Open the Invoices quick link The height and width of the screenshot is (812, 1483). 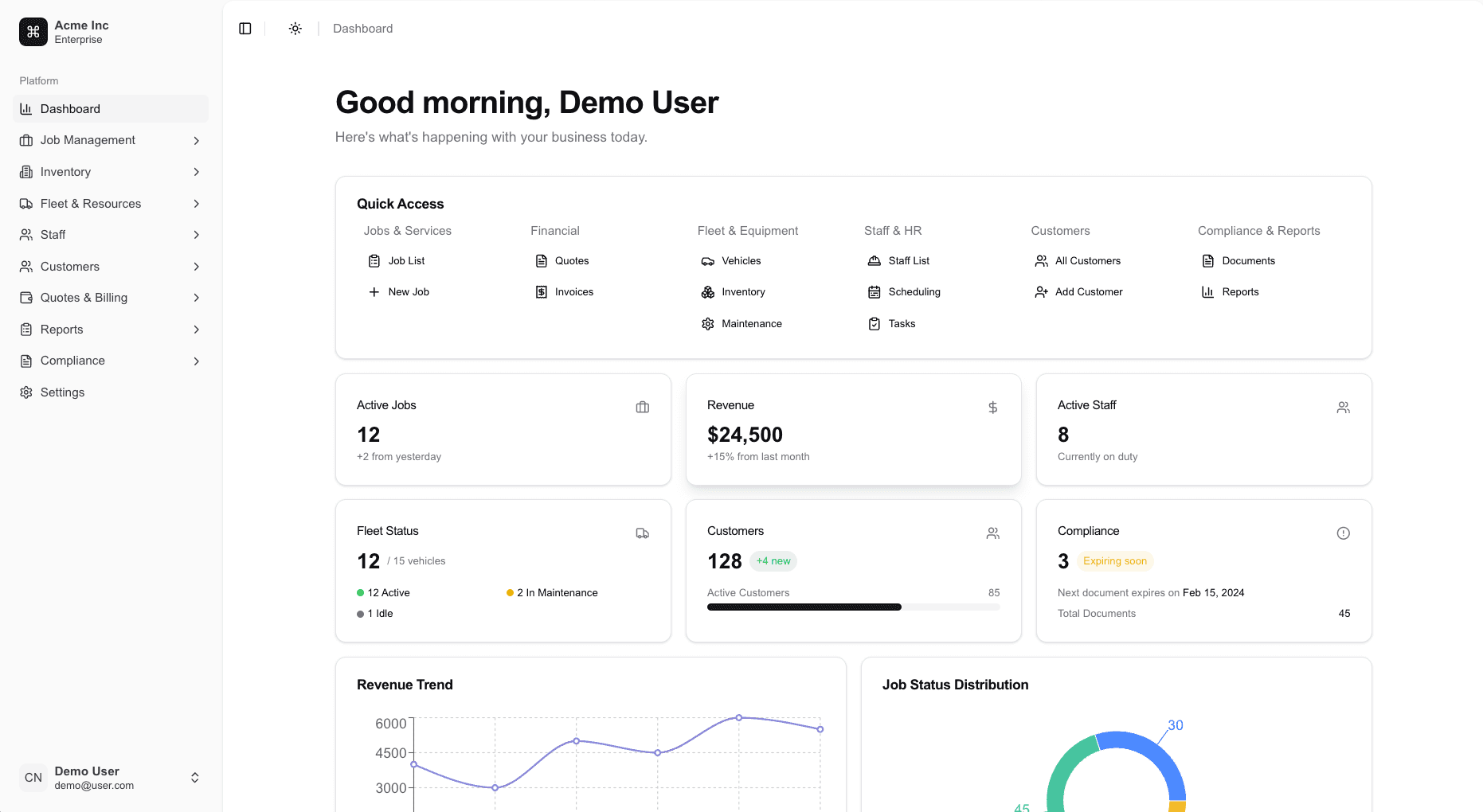[x=565, y=292]
